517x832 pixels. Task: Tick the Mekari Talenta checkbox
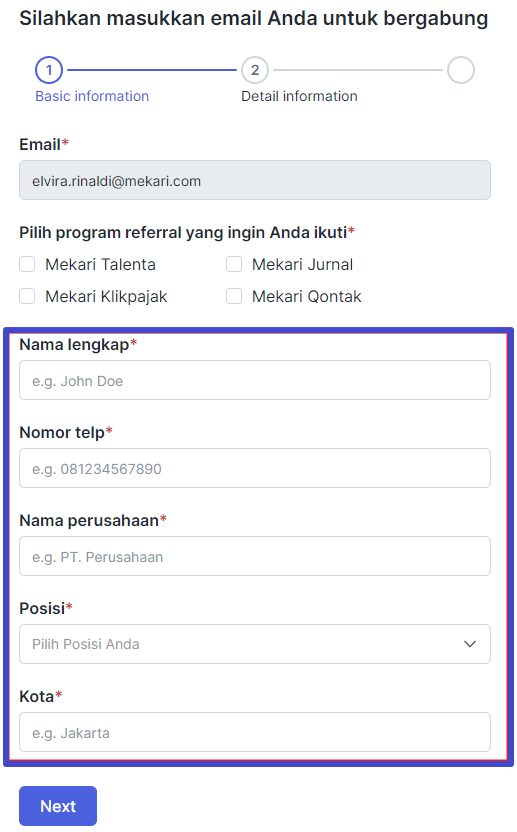point(27,264)
